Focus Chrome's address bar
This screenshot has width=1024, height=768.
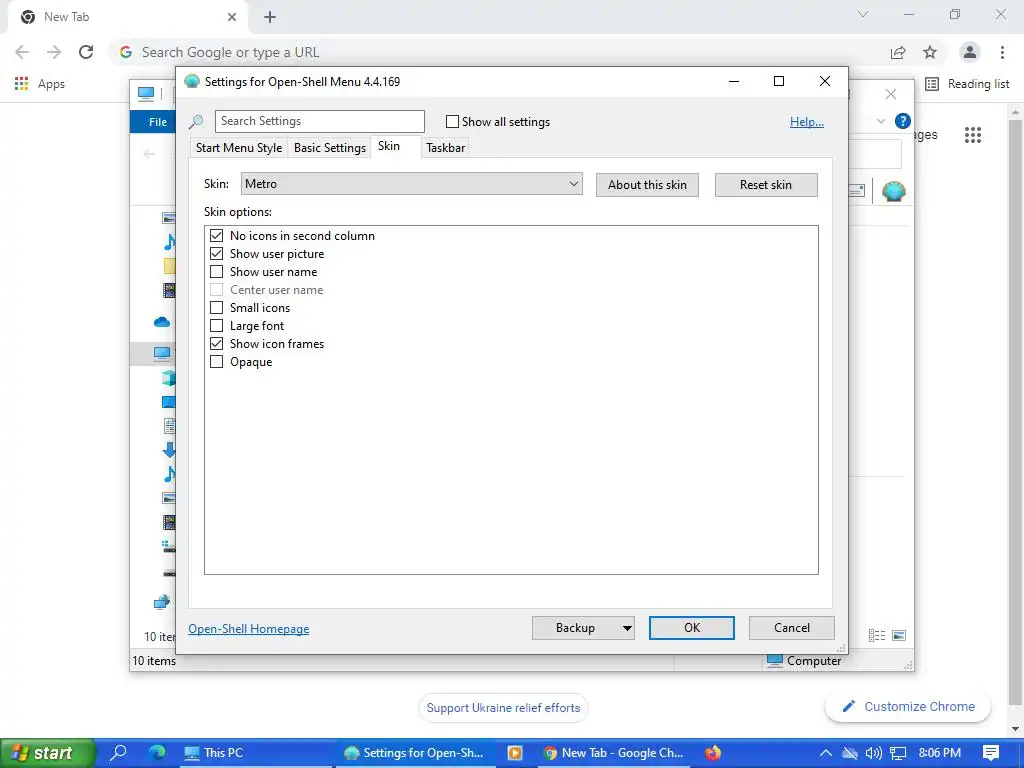point(500,52)
